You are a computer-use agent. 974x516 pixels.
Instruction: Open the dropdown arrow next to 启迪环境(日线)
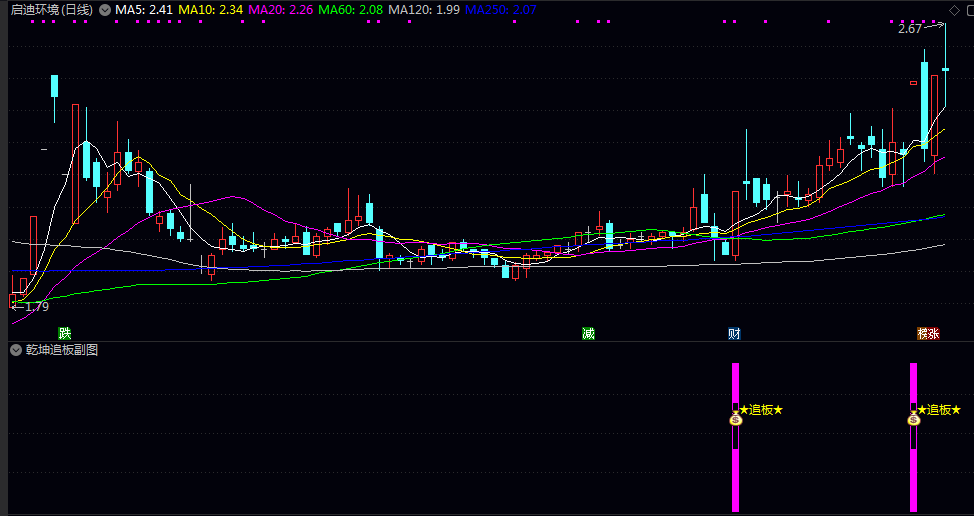(104, 10)
